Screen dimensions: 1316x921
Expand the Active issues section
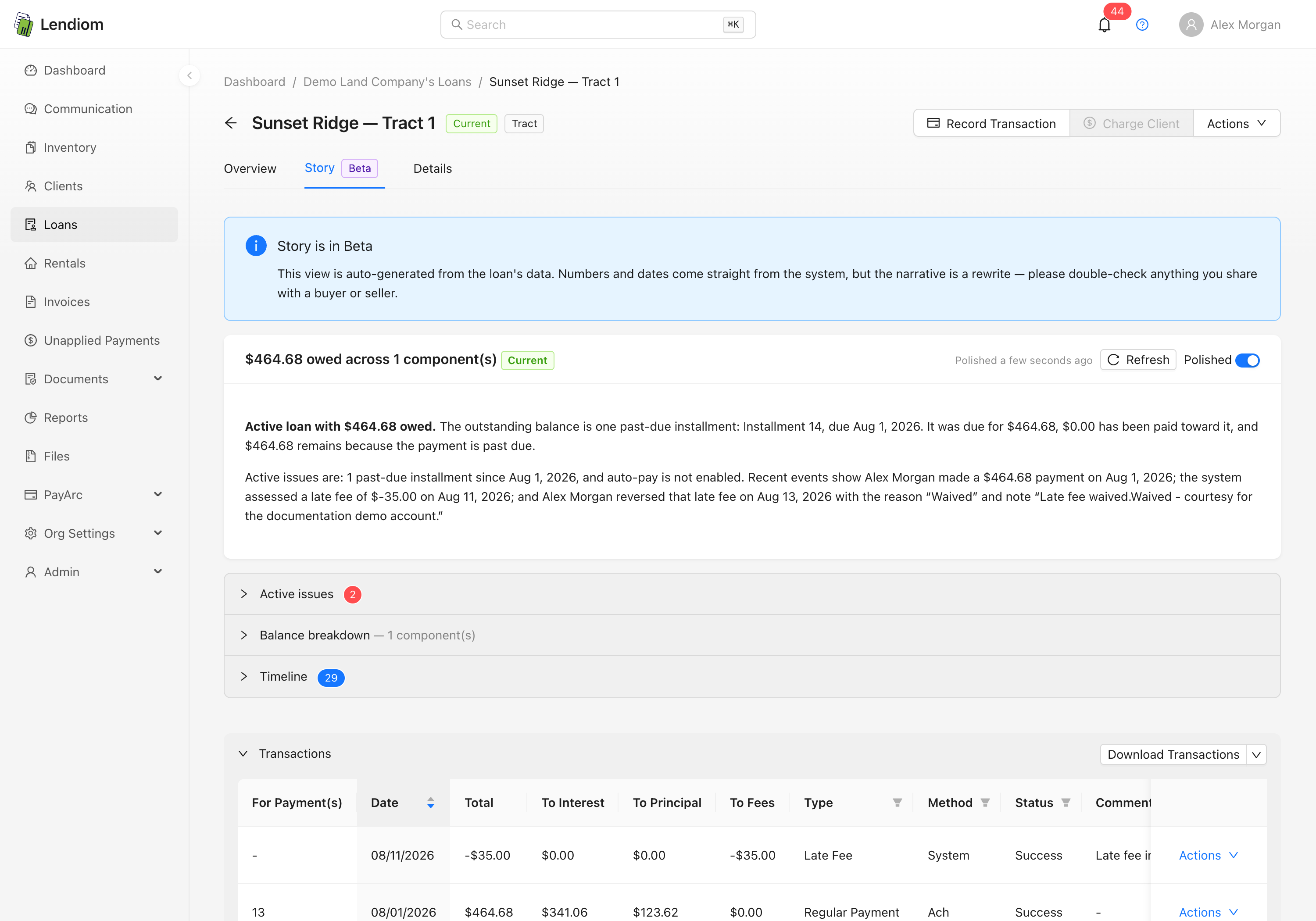[x=752, y=594]
